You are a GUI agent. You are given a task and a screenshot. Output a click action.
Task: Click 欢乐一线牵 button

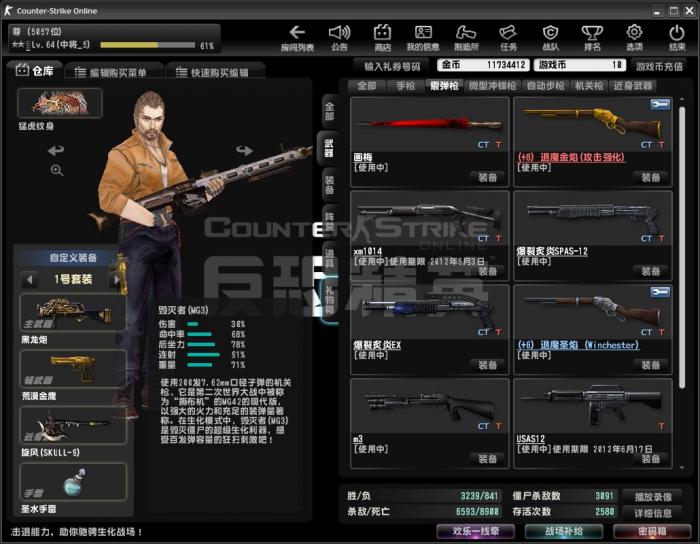pos(476,532)
